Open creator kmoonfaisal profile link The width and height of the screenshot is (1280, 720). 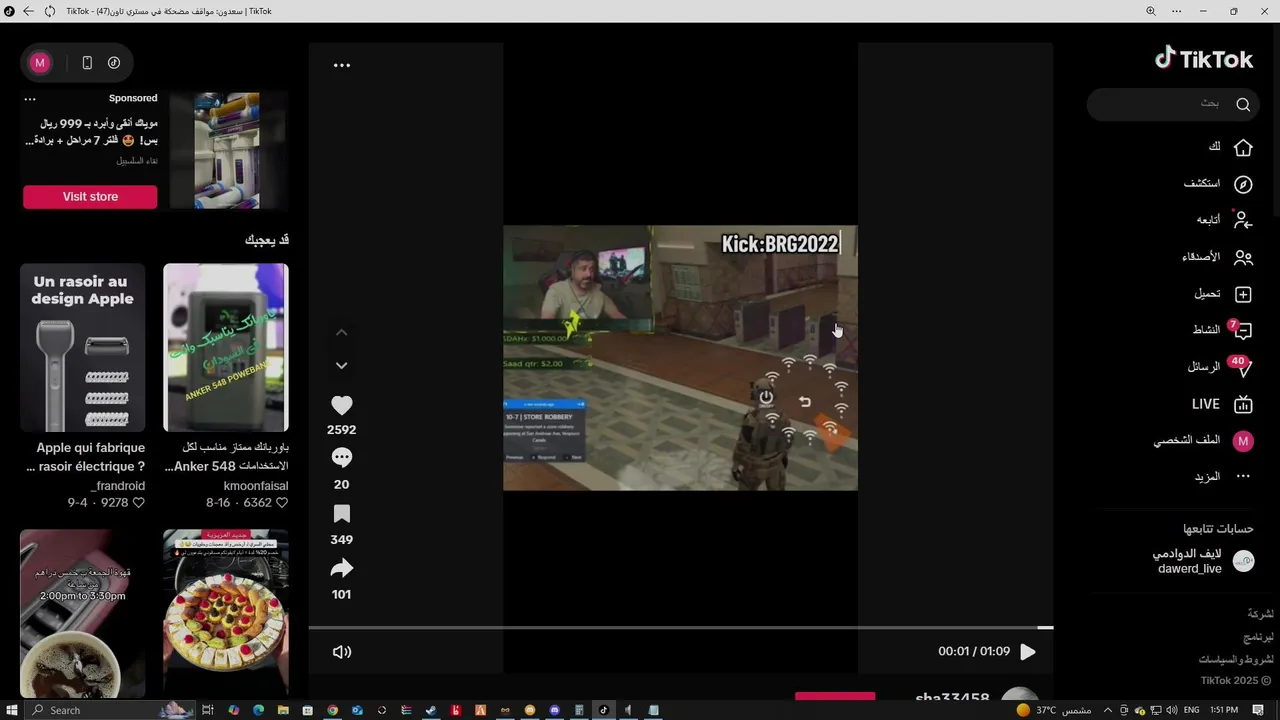pyautogui.click(x=256, y=486)
